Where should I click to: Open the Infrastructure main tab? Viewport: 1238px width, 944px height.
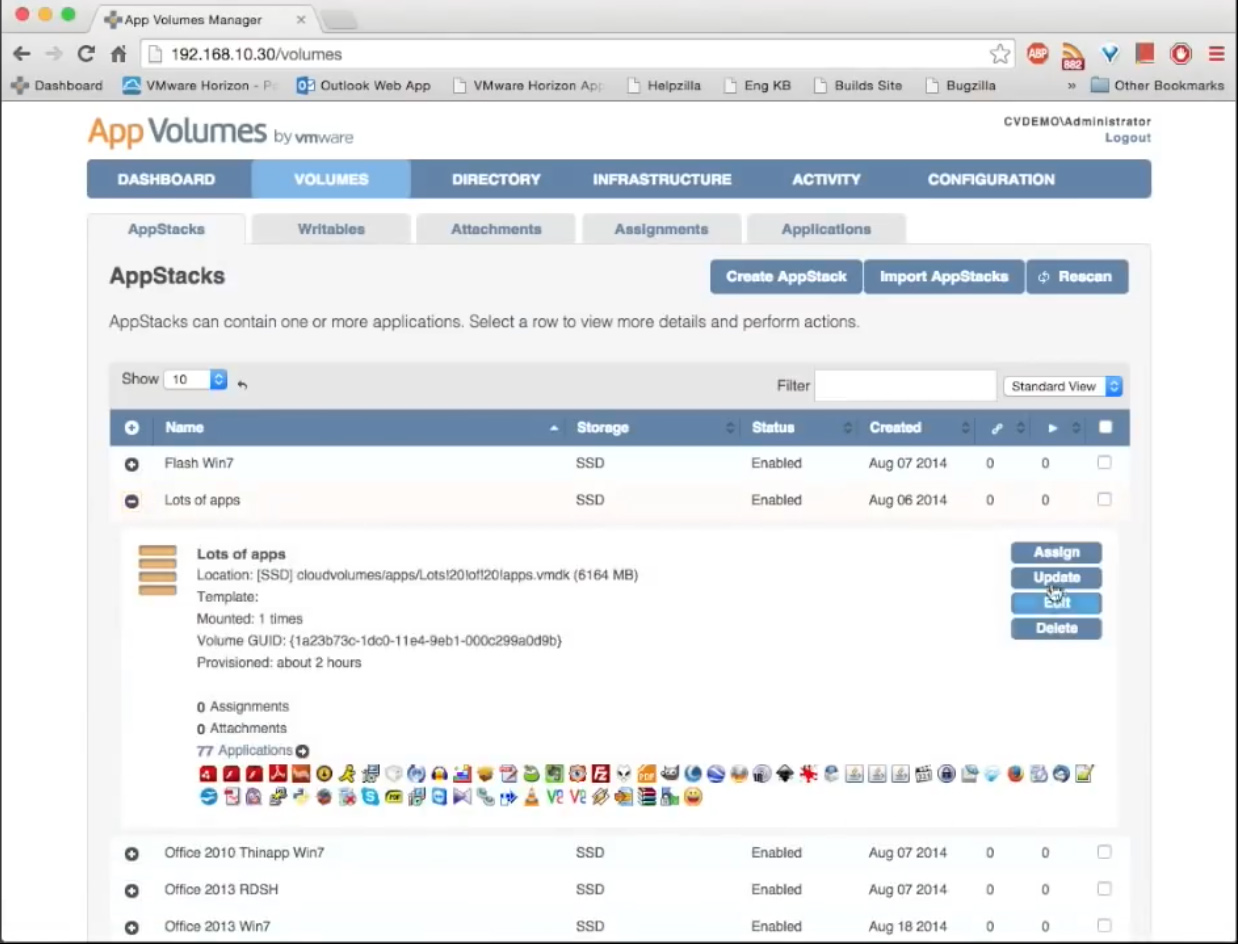tap(662, 179)
